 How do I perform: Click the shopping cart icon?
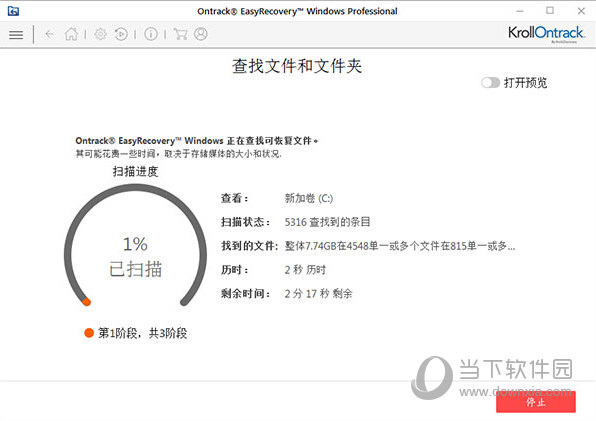click(x=180, y=34)
